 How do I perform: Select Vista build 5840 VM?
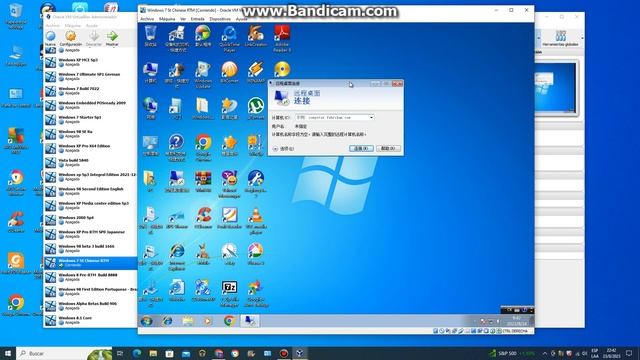click(x=90, y=162)
